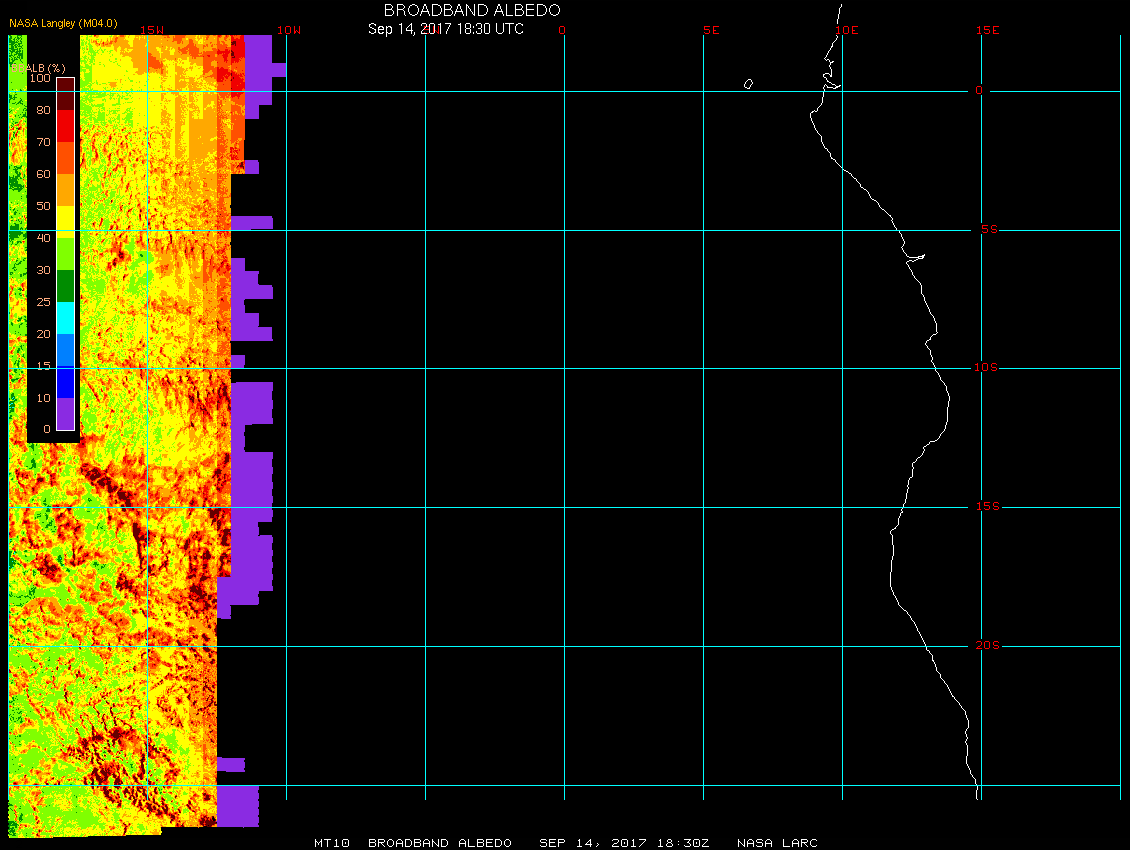Select the 10E longitude label
The image size is (1130, 850).
click(846, 30)
